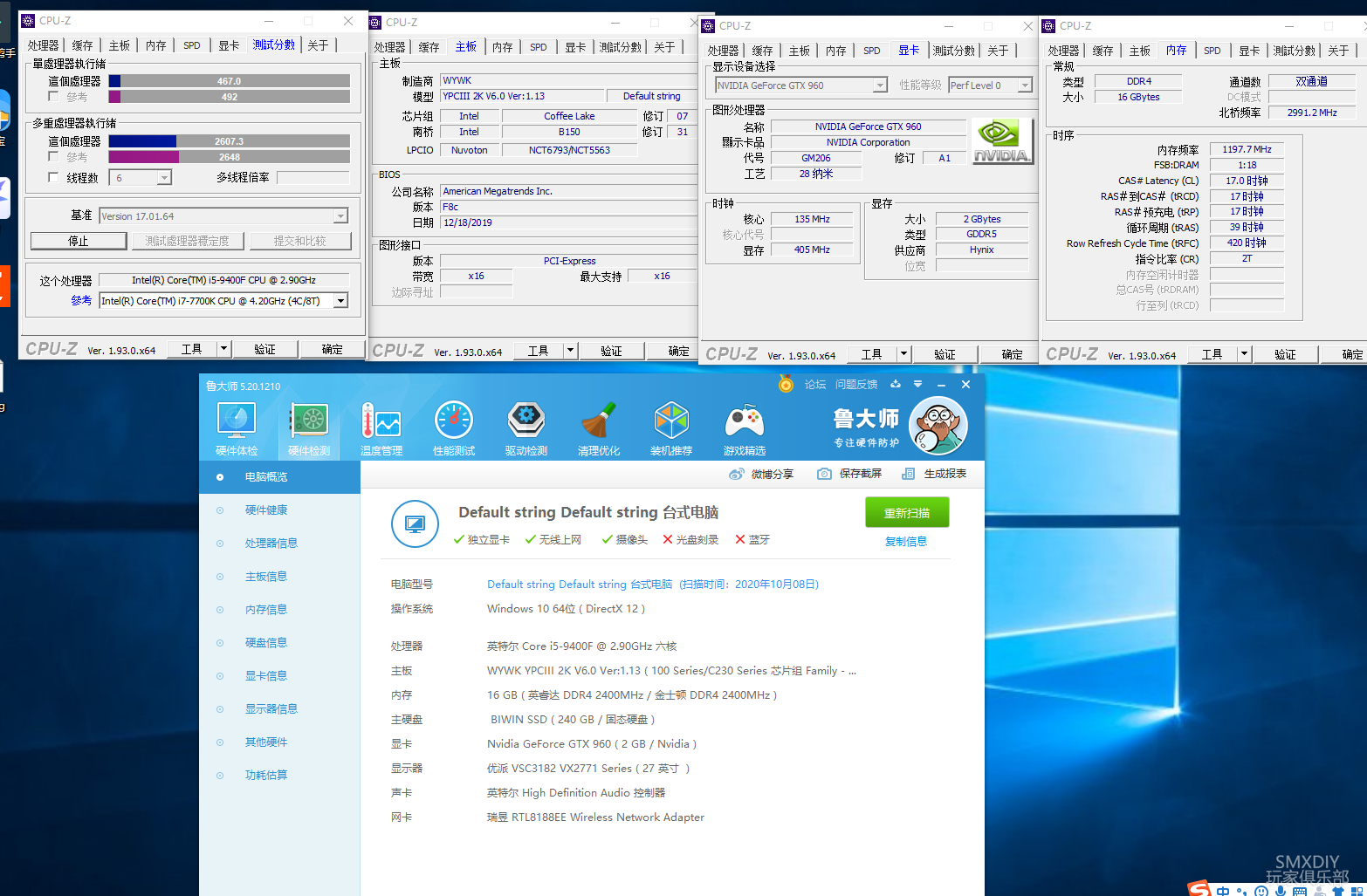
Task: Click single-thread 467.0 score bar
Action: [x=229, y=81]
